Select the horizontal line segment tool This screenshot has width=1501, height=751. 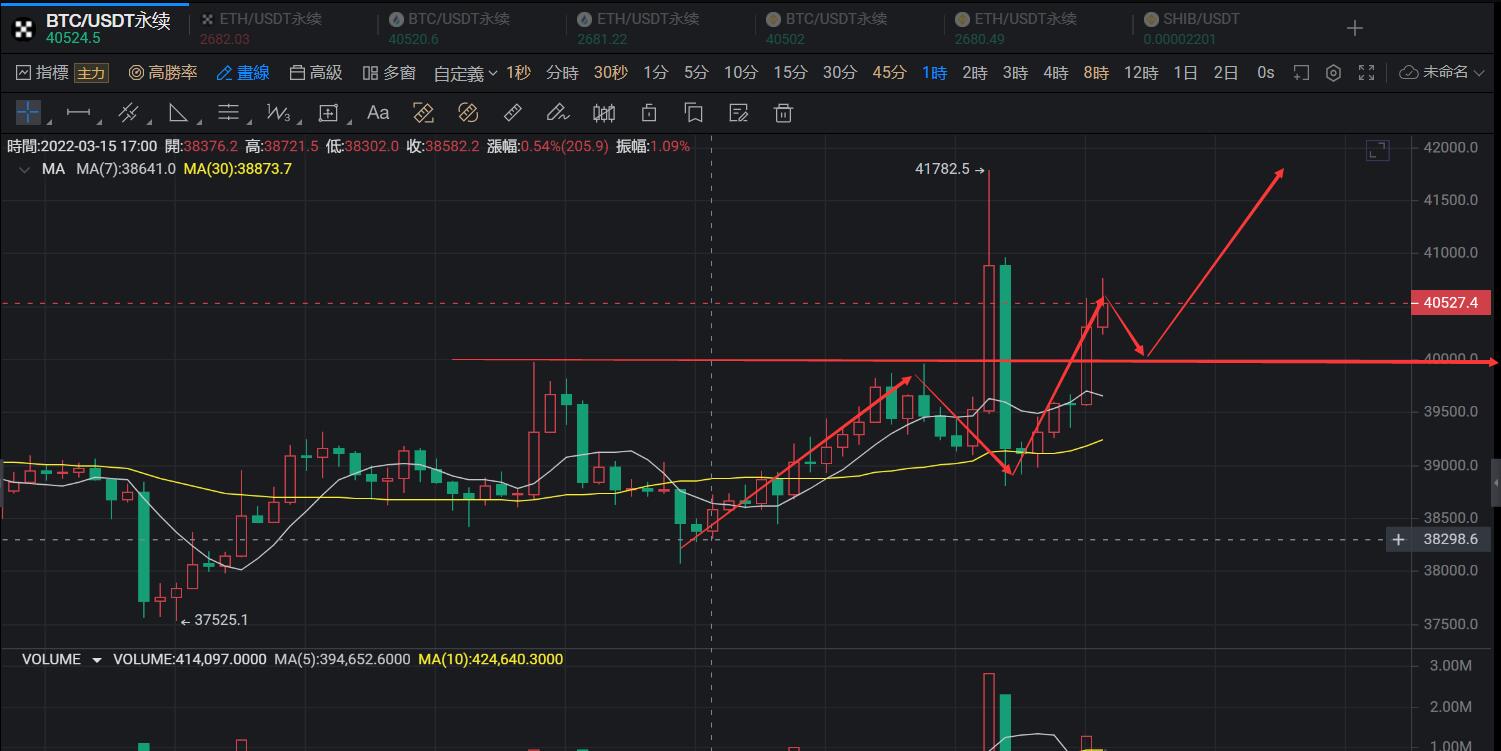(x=78, y=112)
